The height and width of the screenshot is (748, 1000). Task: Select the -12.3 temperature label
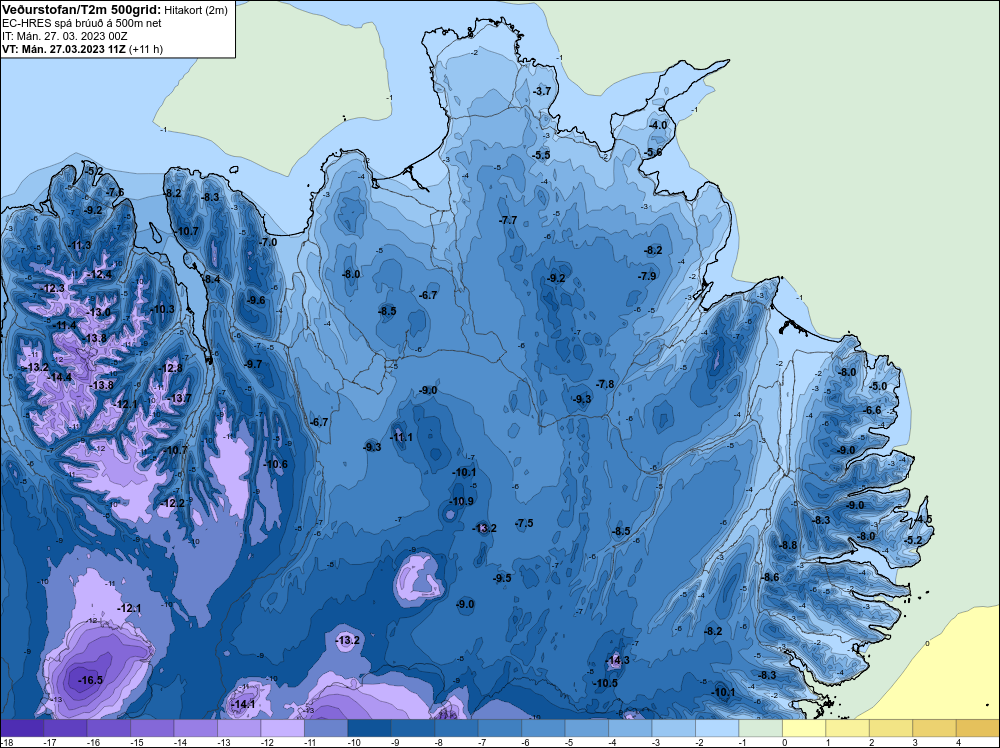pos(52,288)
